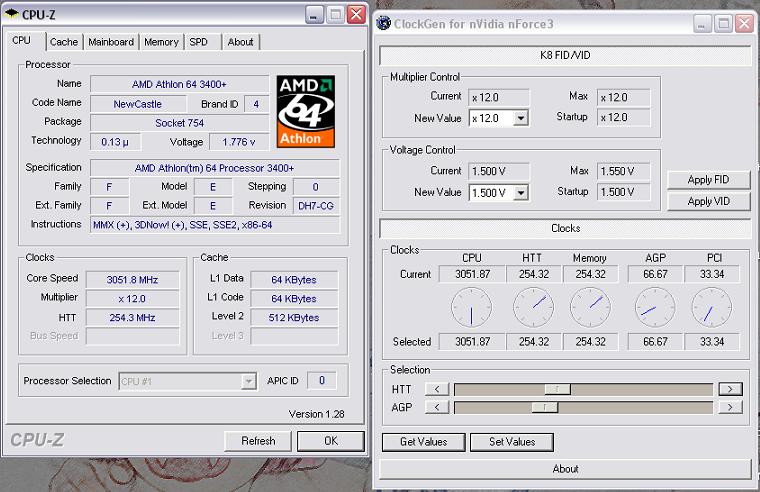The width and height of the screenshot is (760, 492).
Task: Click AGP slider left arrow
Action: (437, 407)
